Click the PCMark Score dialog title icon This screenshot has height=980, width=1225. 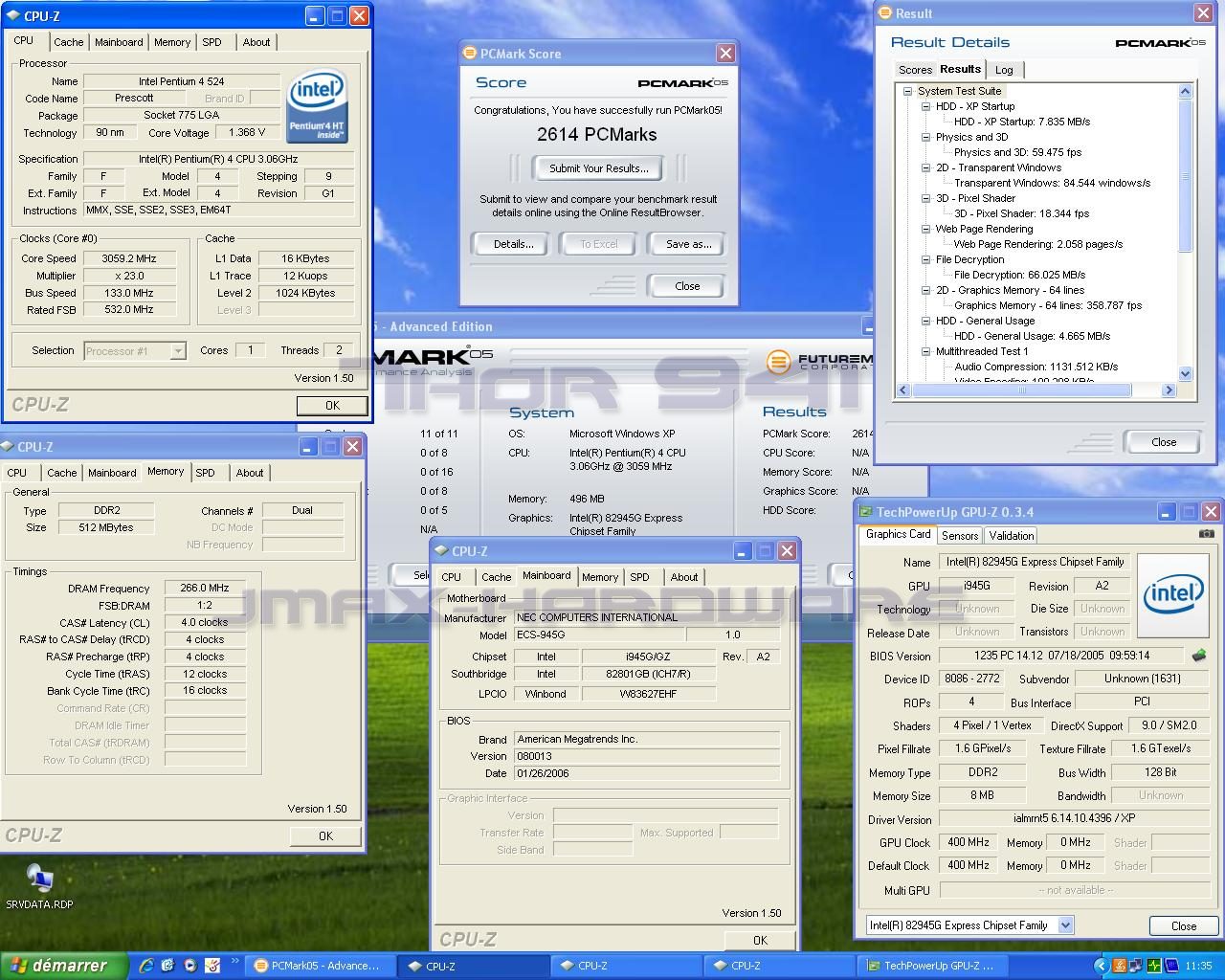click(470, 54)
